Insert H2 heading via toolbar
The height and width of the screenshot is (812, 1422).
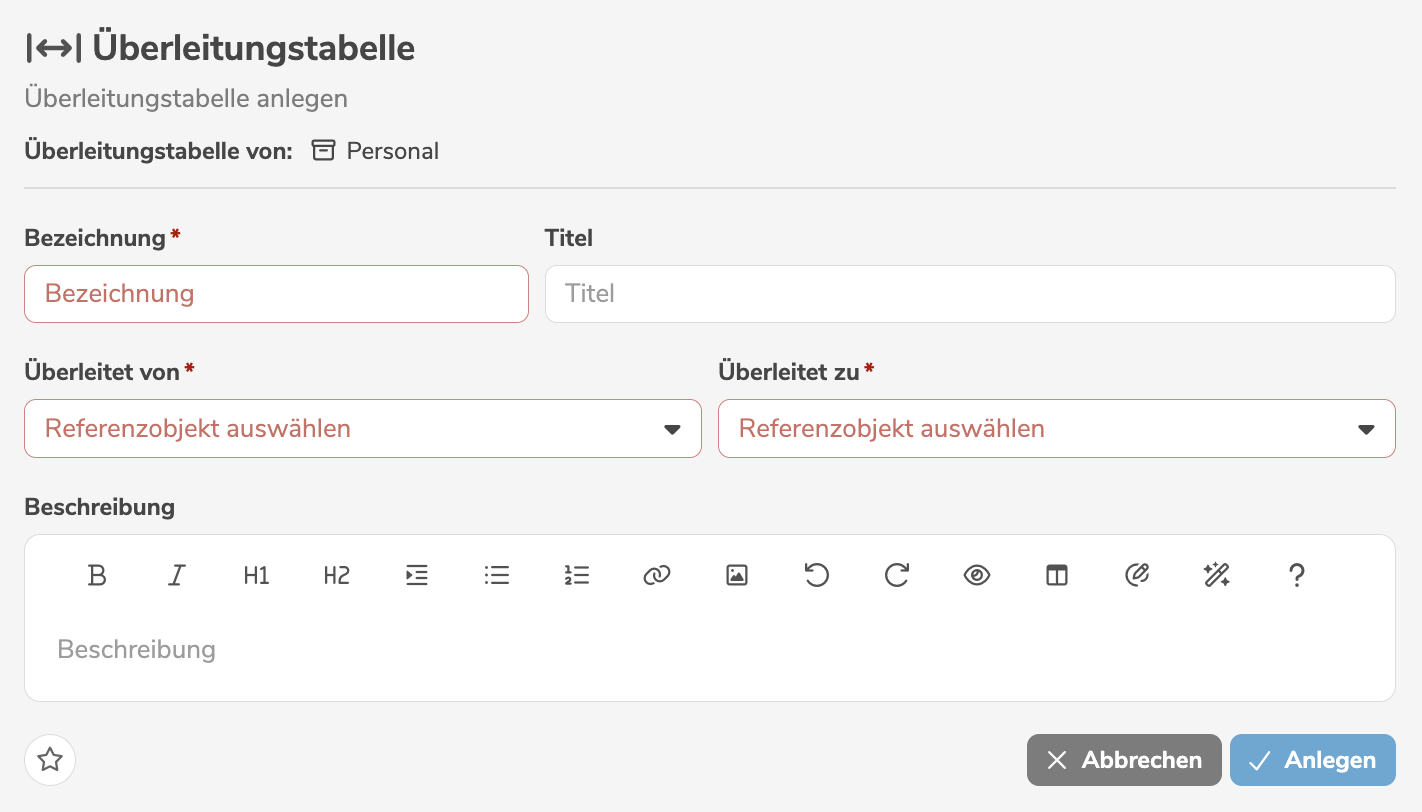point(337,575)
